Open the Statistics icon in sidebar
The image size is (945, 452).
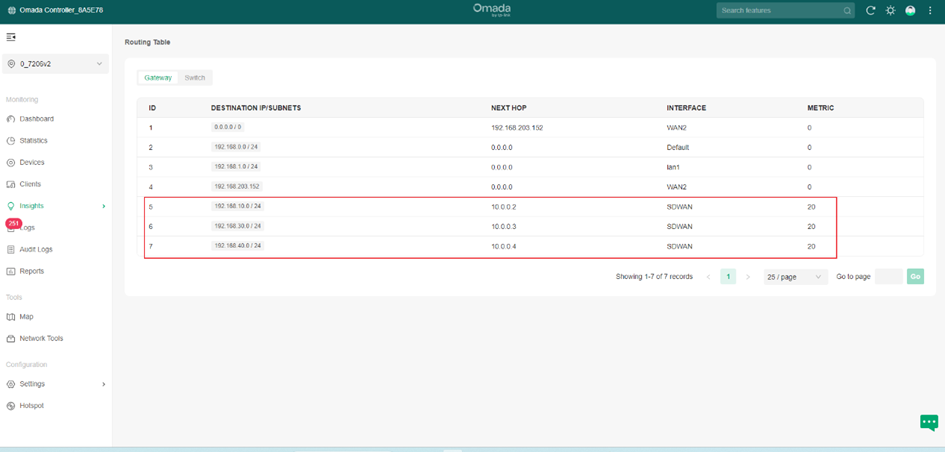[x=10, y=141]
